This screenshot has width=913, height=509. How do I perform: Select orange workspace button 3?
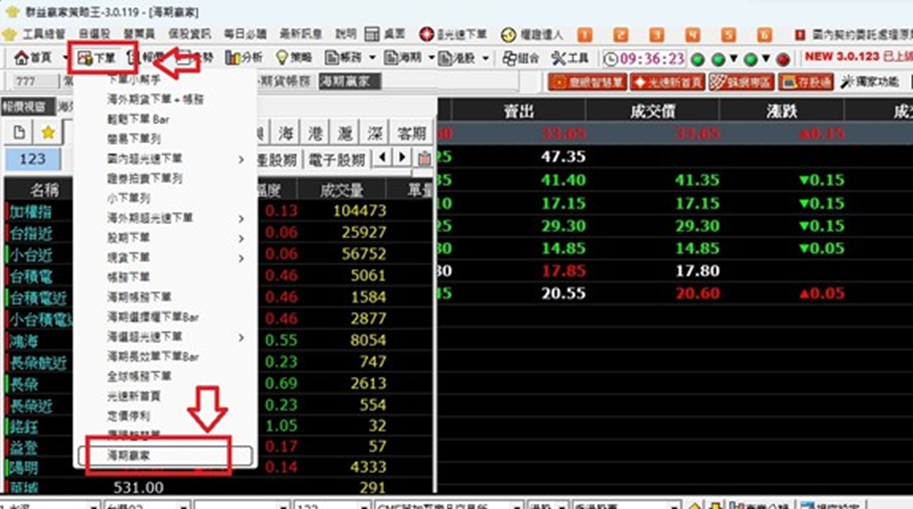click(657, 35)
